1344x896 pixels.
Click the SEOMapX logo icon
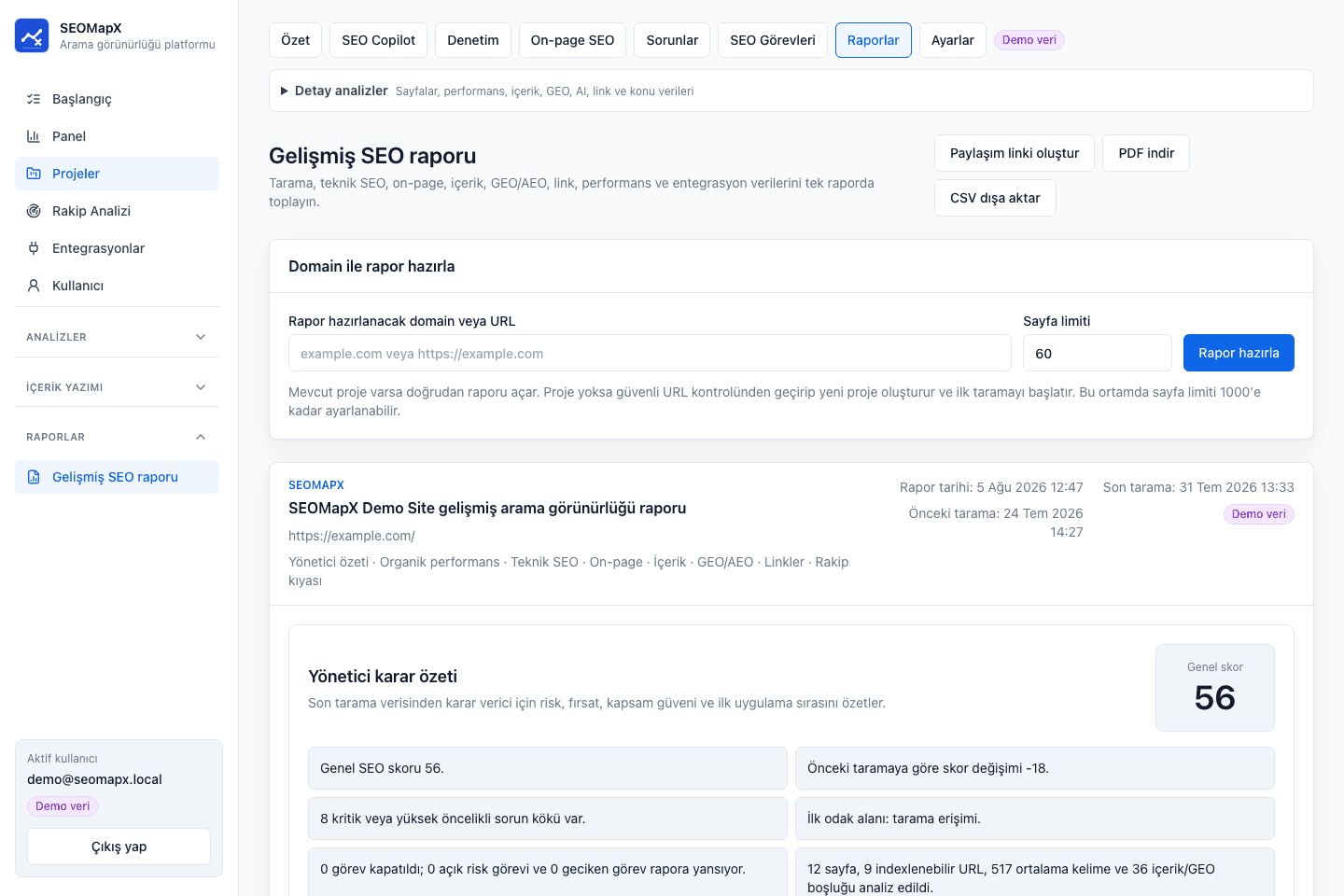[32, 35]
